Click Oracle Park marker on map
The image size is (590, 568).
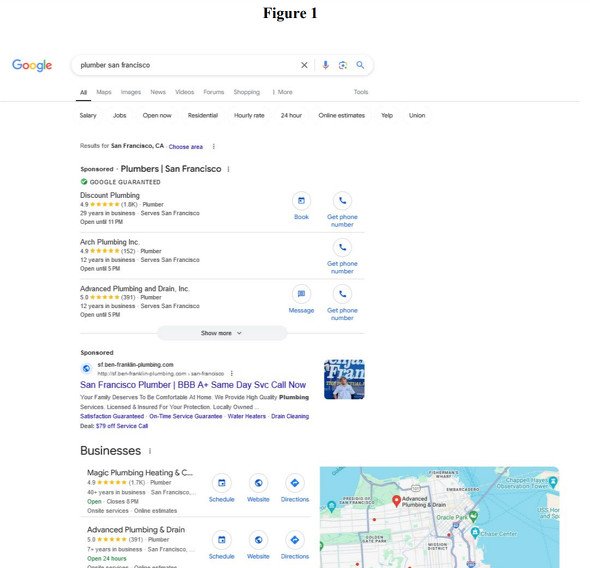(x=474, y=516)
